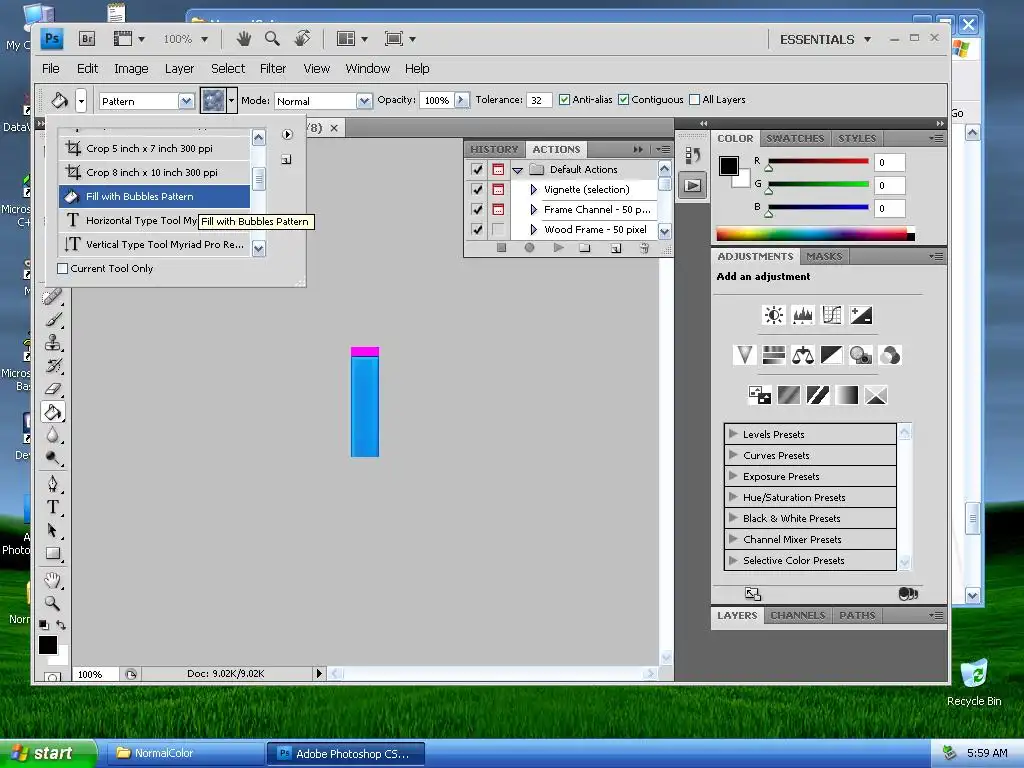Select the Clone Stamp tool
Image resolution: width=1024 pixels, height=768 pixels.
(53, 342)
